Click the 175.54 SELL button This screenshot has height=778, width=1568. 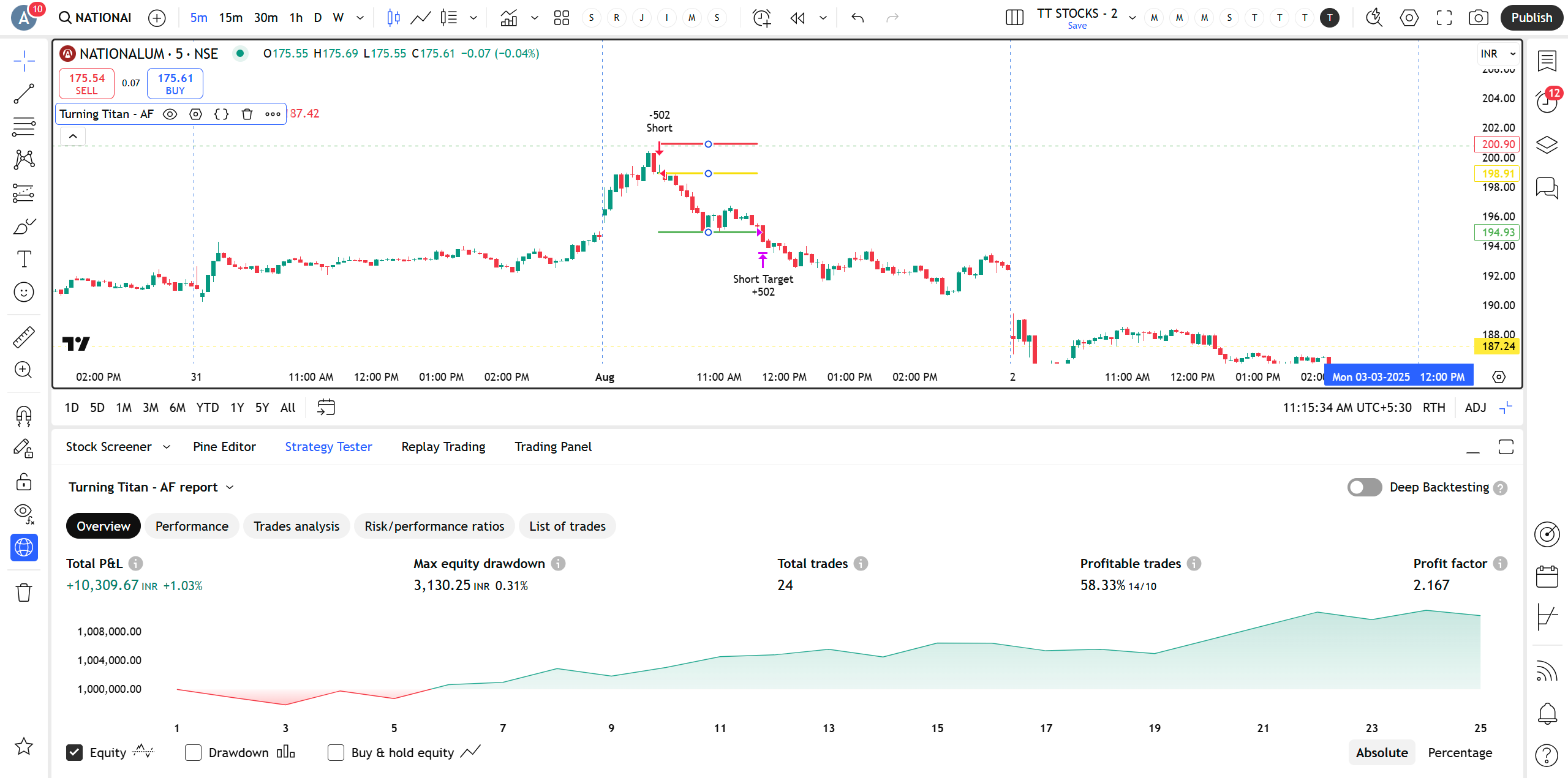pos(86,83)
